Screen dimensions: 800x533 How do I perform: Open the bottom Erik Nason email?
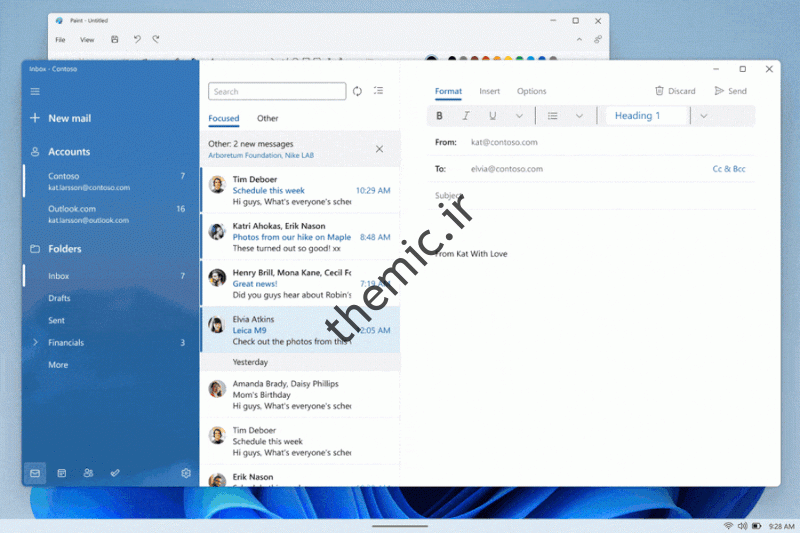[300, 476]
